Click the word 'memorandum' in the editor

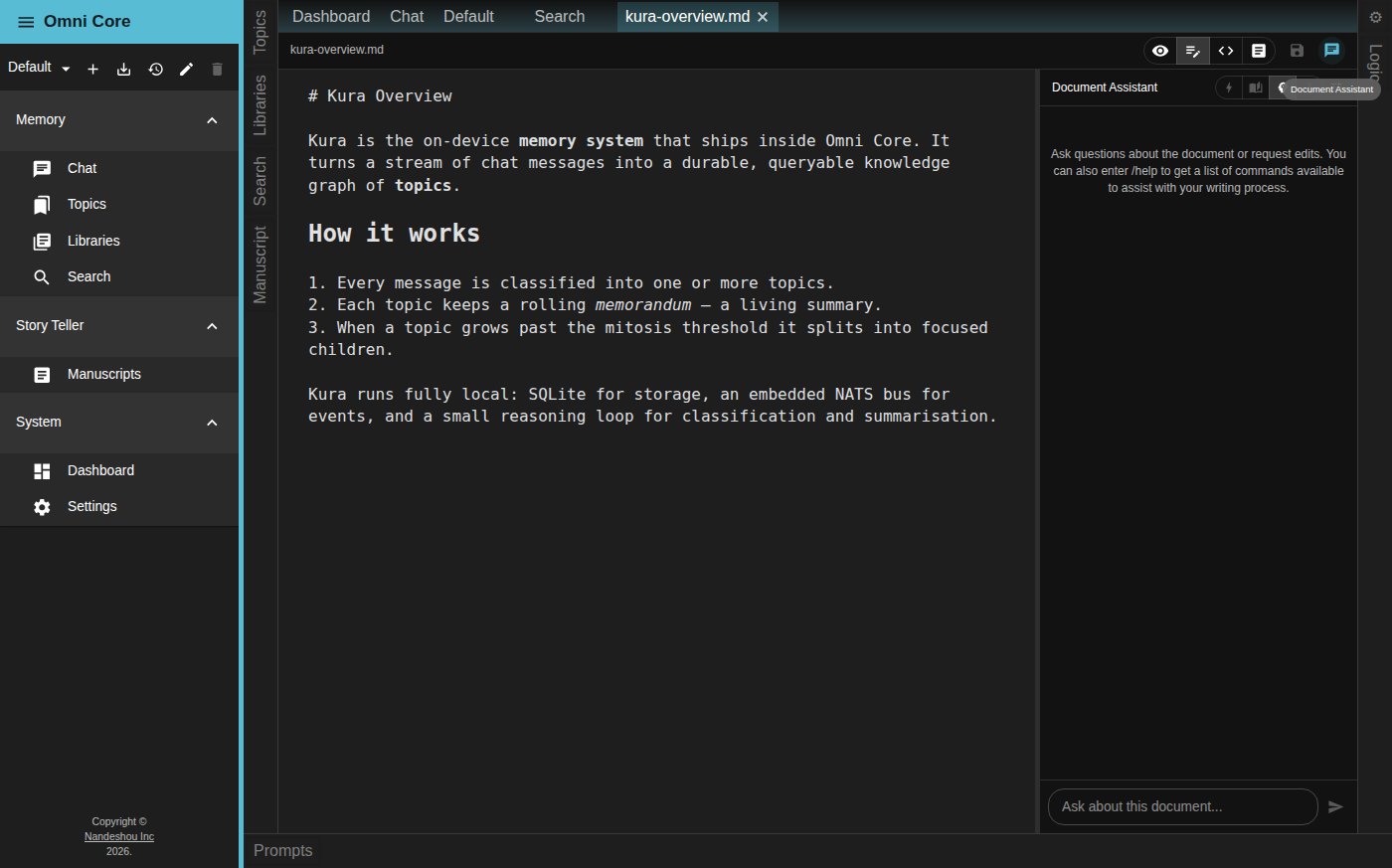point(643,305)
